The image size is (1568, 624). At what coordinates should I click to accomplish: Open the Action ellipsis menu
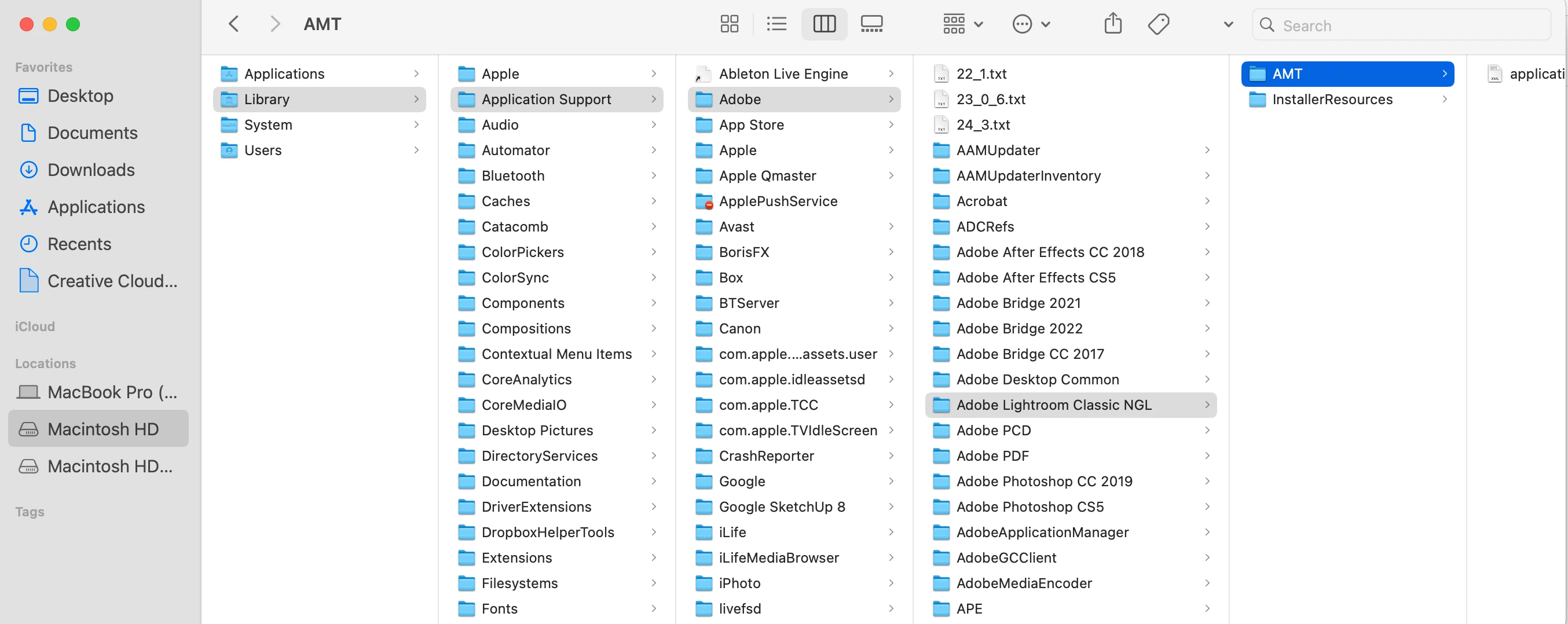pyautogui.click(x=1031, y=24)
